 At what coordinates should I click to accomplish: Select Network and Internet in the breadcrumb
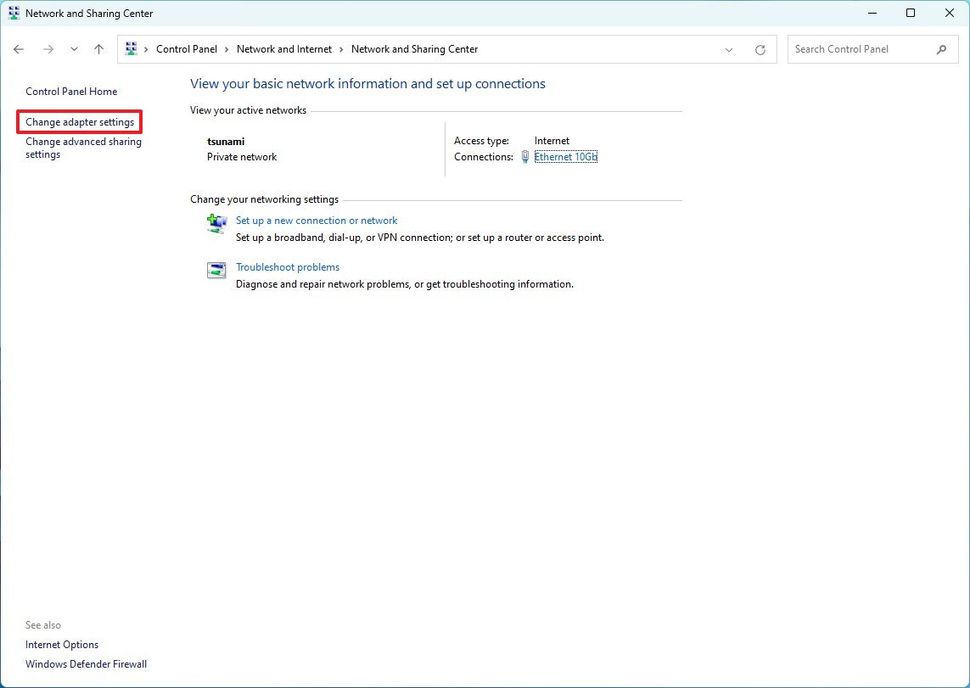coord(284,48)
